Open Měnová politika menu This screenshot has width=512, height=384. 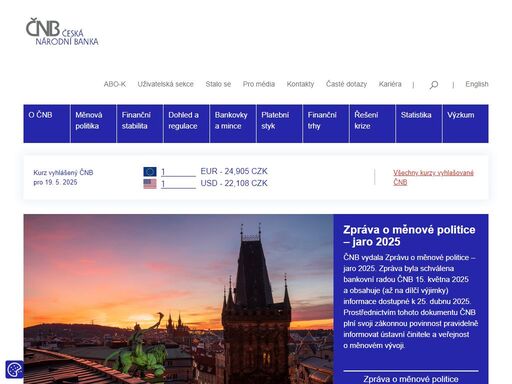(x=93, y=124)
